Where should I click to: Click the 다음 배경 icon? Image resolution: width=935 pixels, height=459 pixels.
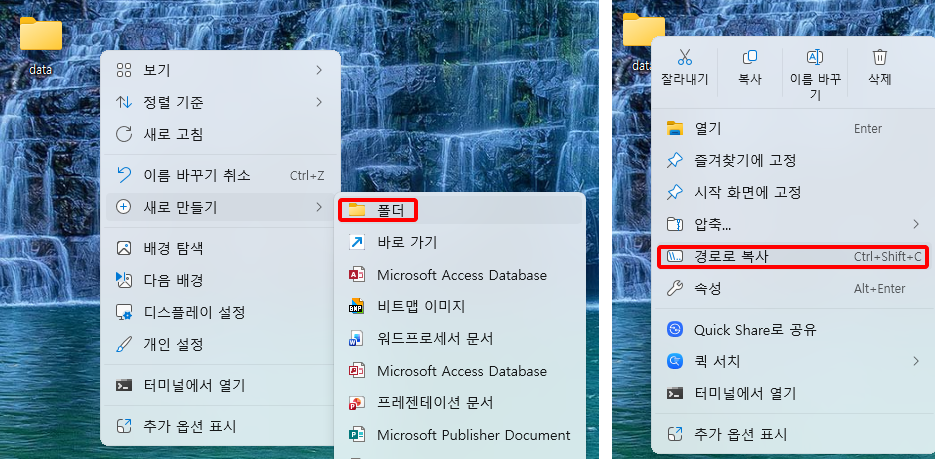point(123,280)
